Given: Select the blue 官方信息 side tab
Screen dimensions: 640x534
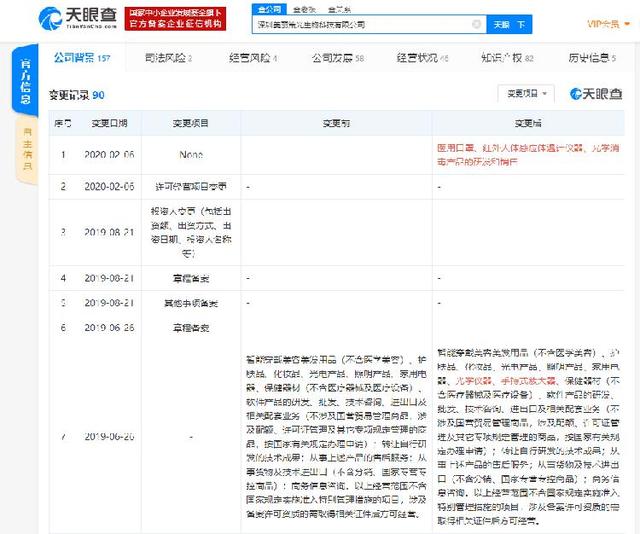Looking at the screenshot, I should point(25,80).
